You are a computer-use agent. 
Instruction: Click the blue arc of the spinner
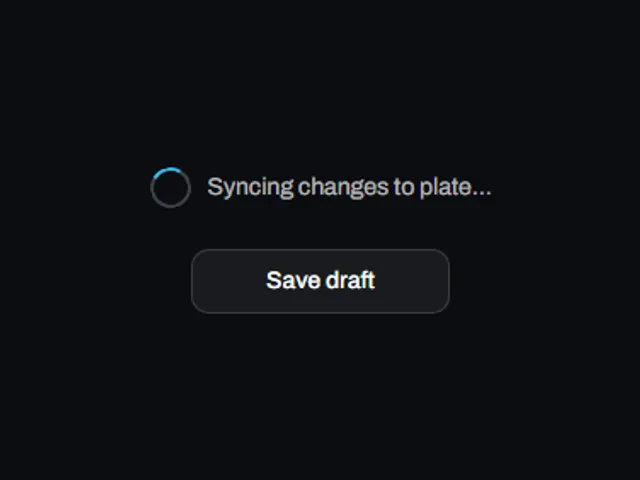(165, 170)
